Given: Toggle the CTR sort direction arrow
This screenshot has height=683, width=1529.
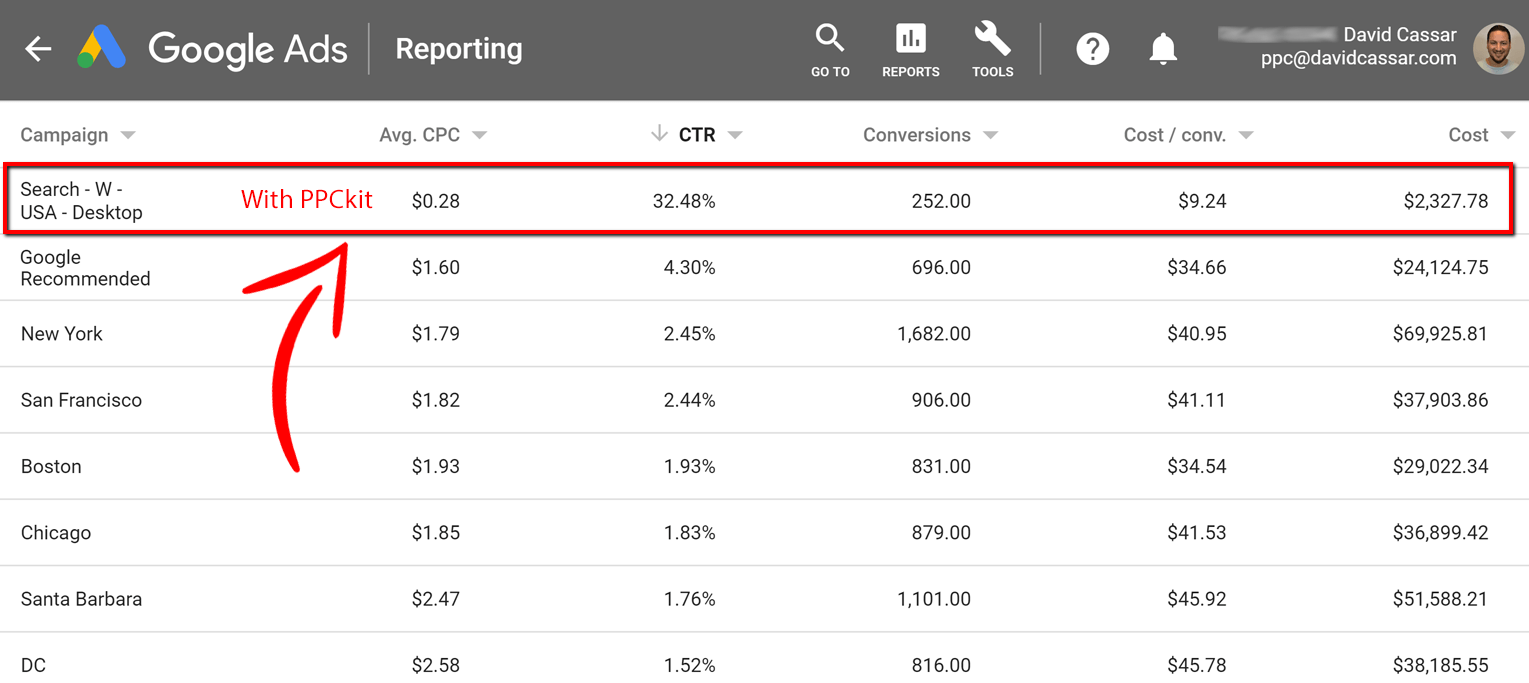Looking at the screenshot, I should click(659, 134).
